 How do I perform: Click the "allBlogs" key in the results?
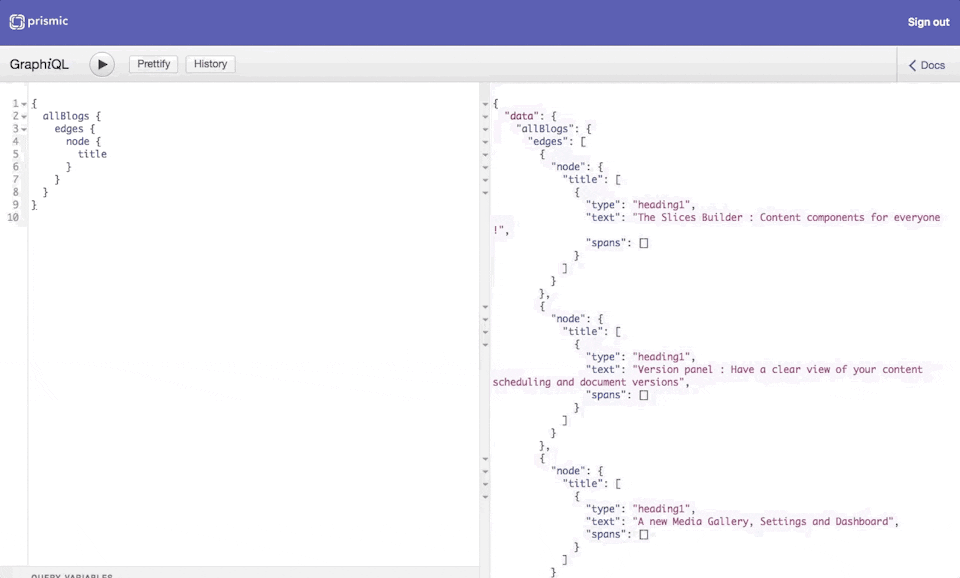(545, 129)
